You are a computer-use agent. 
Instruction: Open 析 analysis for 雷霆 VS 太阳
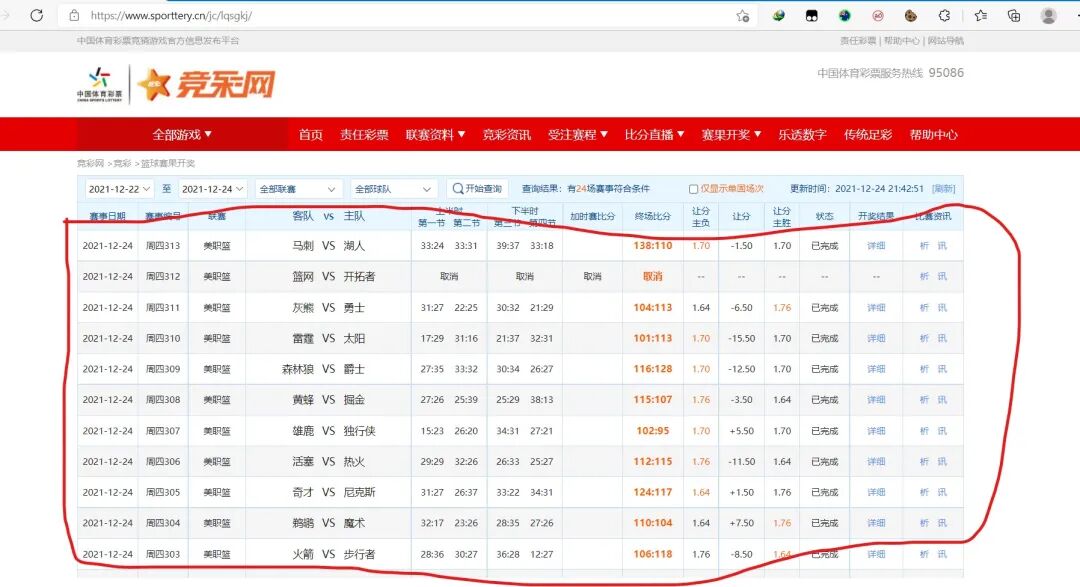[924, 338]
